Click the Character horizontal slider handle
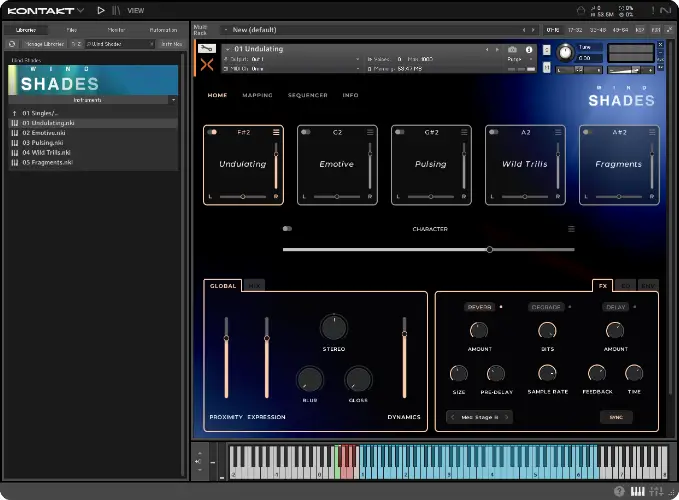This screenshot has width=679, height=500. pyautogui.click(x=489, y=249)
